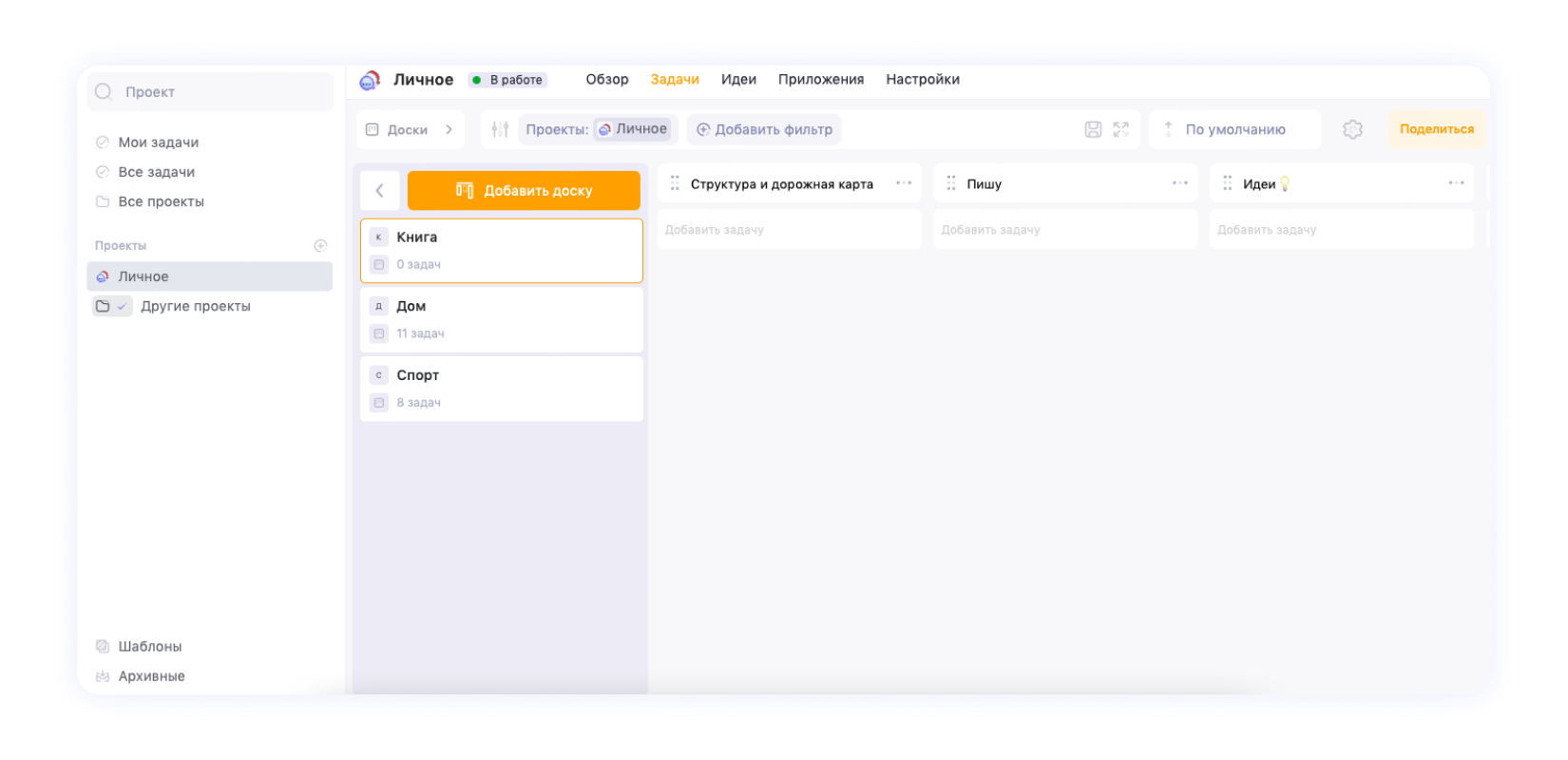
Task: Click the save view floppy icon
Action: (1093, 129)
